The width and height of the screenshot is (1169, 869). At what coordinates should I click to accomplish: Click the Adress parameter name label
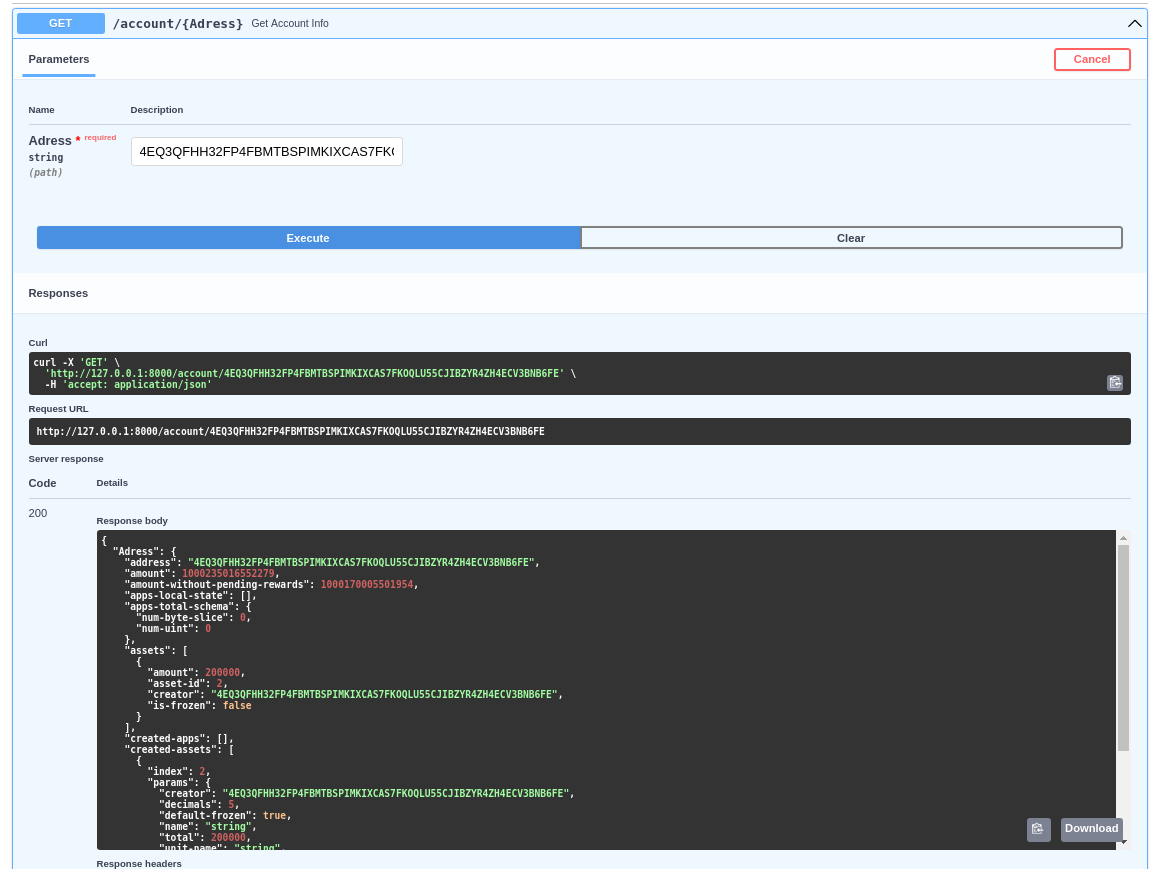click(50, 141)
